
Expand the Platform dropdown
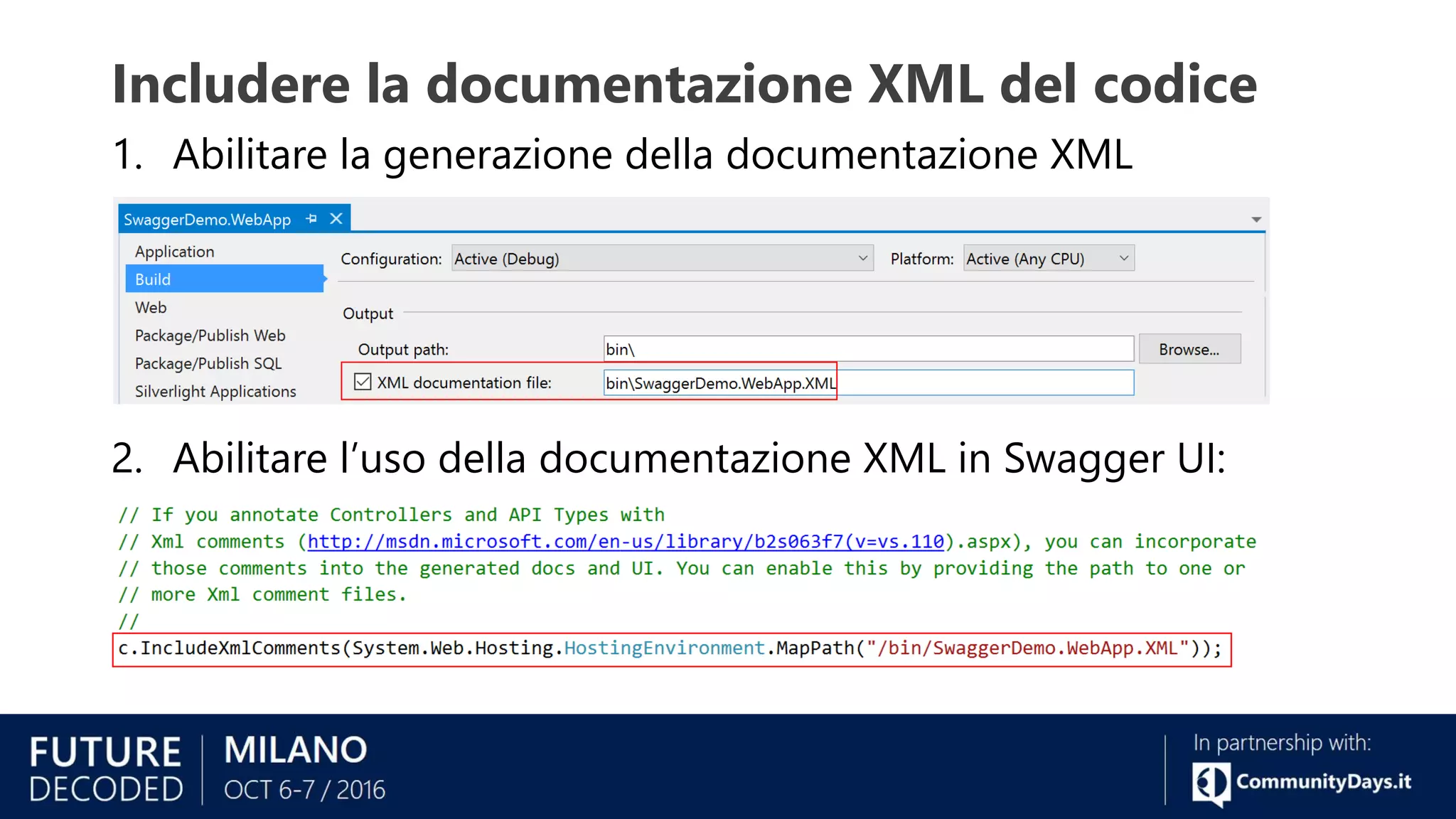tap(1049, 258)
